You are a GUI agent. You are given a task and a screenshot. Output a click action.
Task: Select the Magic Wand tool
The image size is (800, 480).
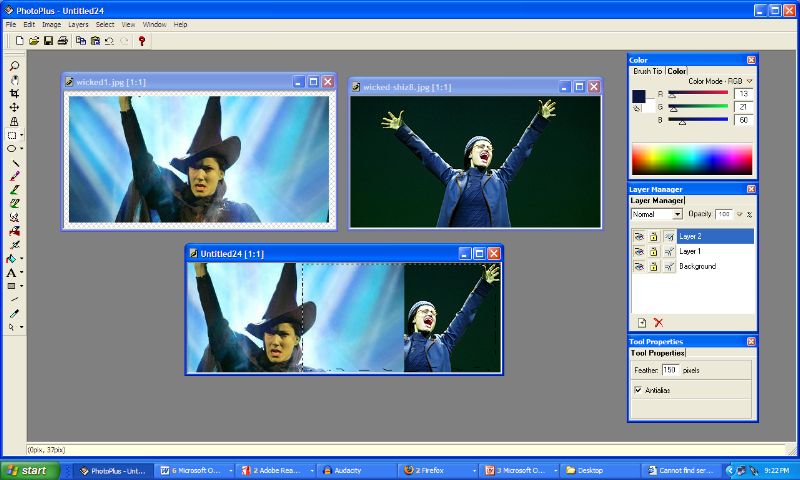(x=14, y=163)
